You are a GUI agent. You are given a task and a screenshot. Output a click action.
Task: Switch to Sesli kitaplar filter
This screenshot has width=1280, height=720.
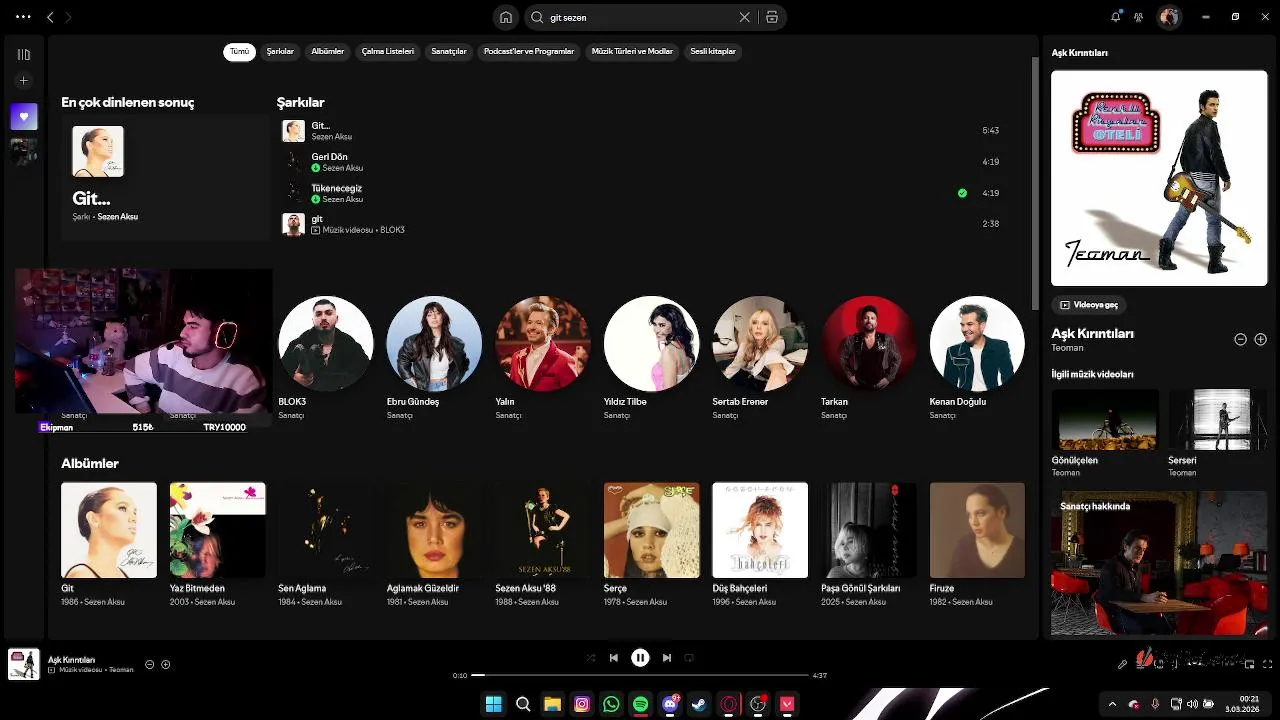(713, 52)
